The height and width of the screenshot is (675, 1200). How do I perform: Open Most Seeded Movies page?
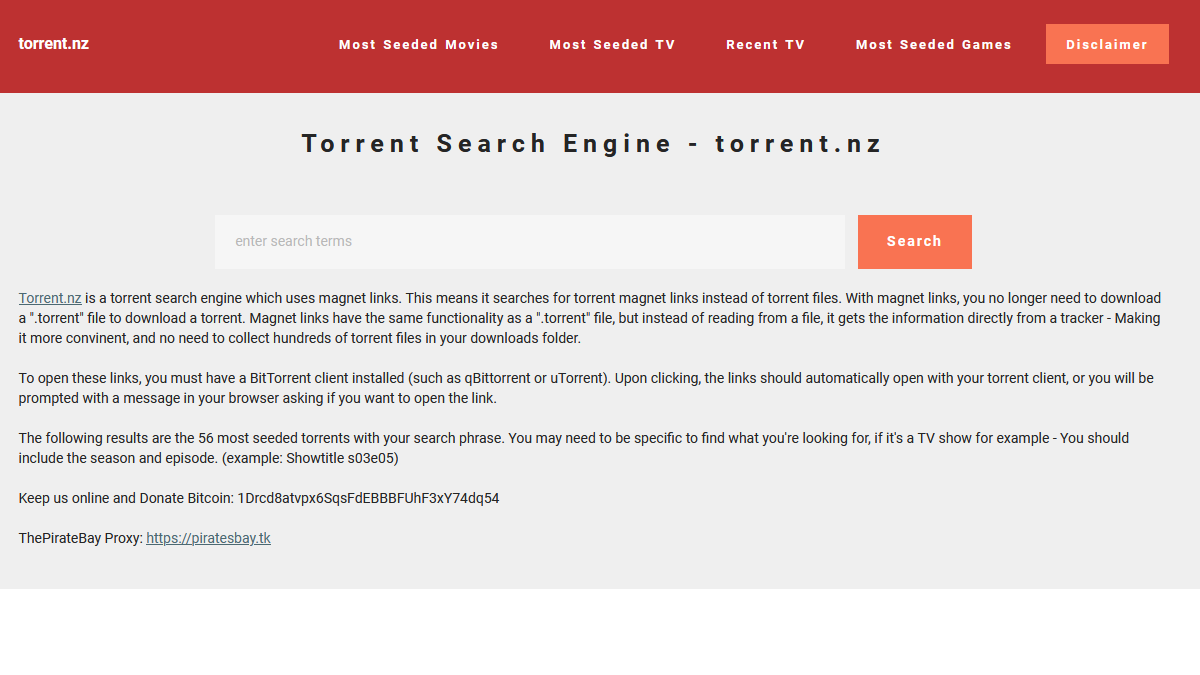(419, 44)
